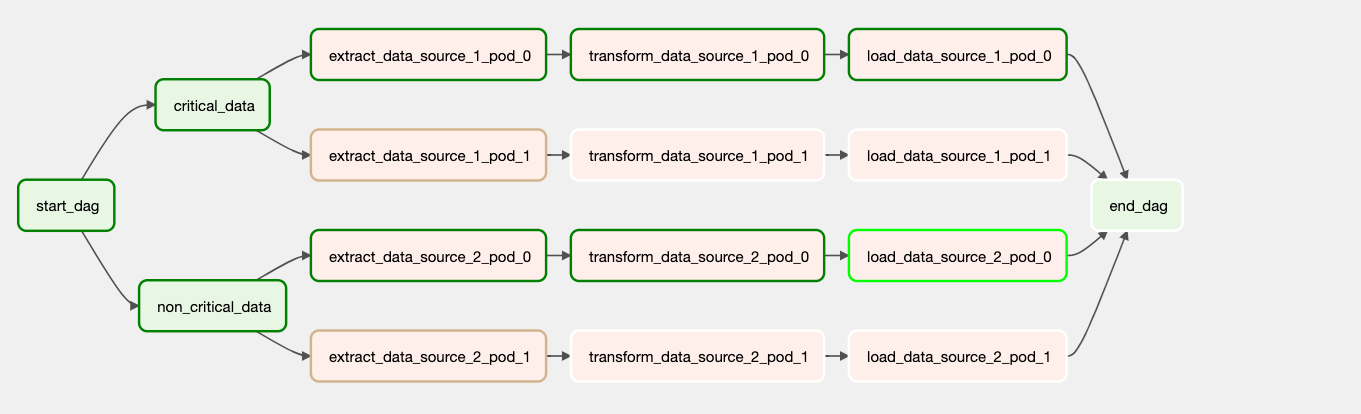Click the transform_data_source_1_pod_0 task node
Screen dimensions: 1361x414
[697, 55]
